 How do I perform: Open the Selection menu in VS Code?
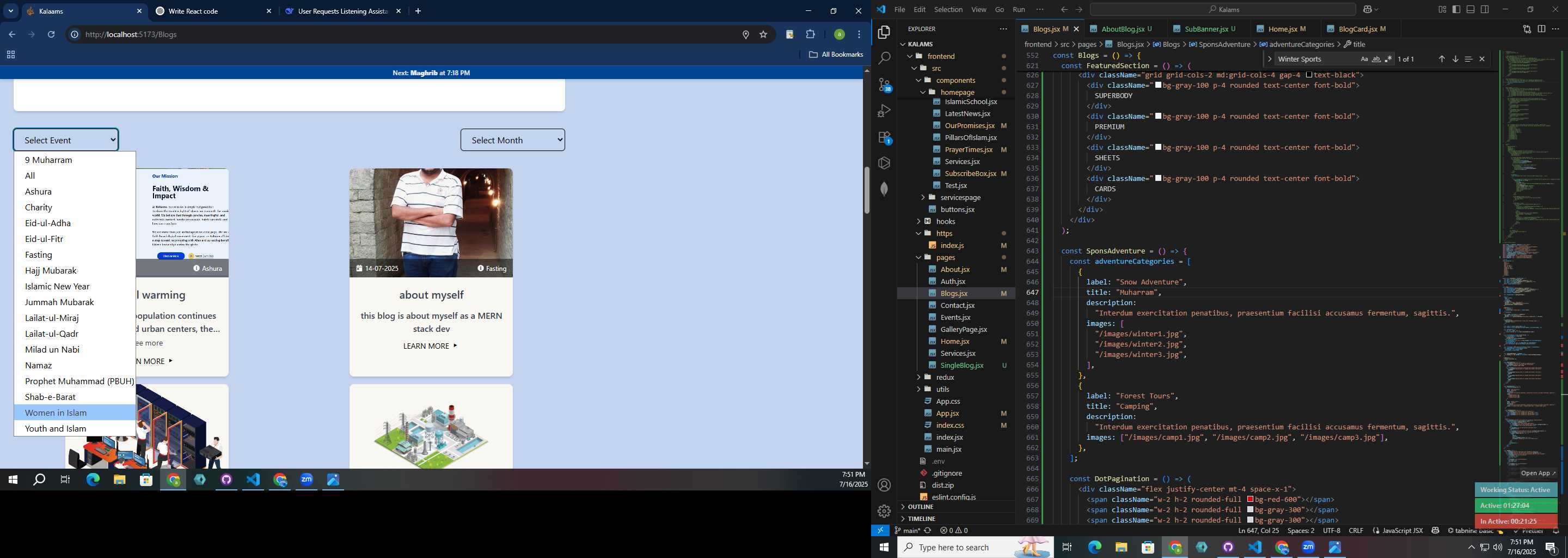pos(948,10)
